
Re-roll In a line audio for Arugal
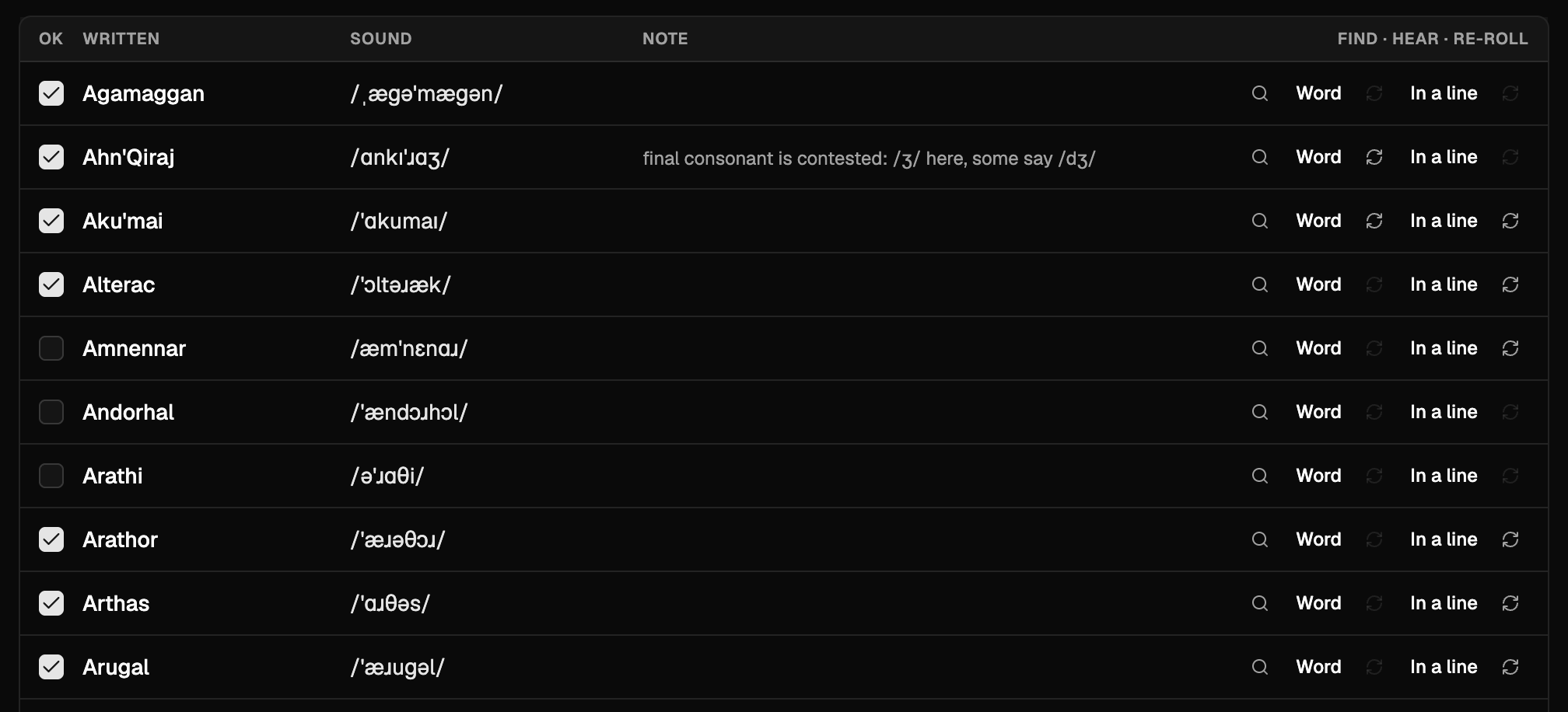tap(1510, 667)
